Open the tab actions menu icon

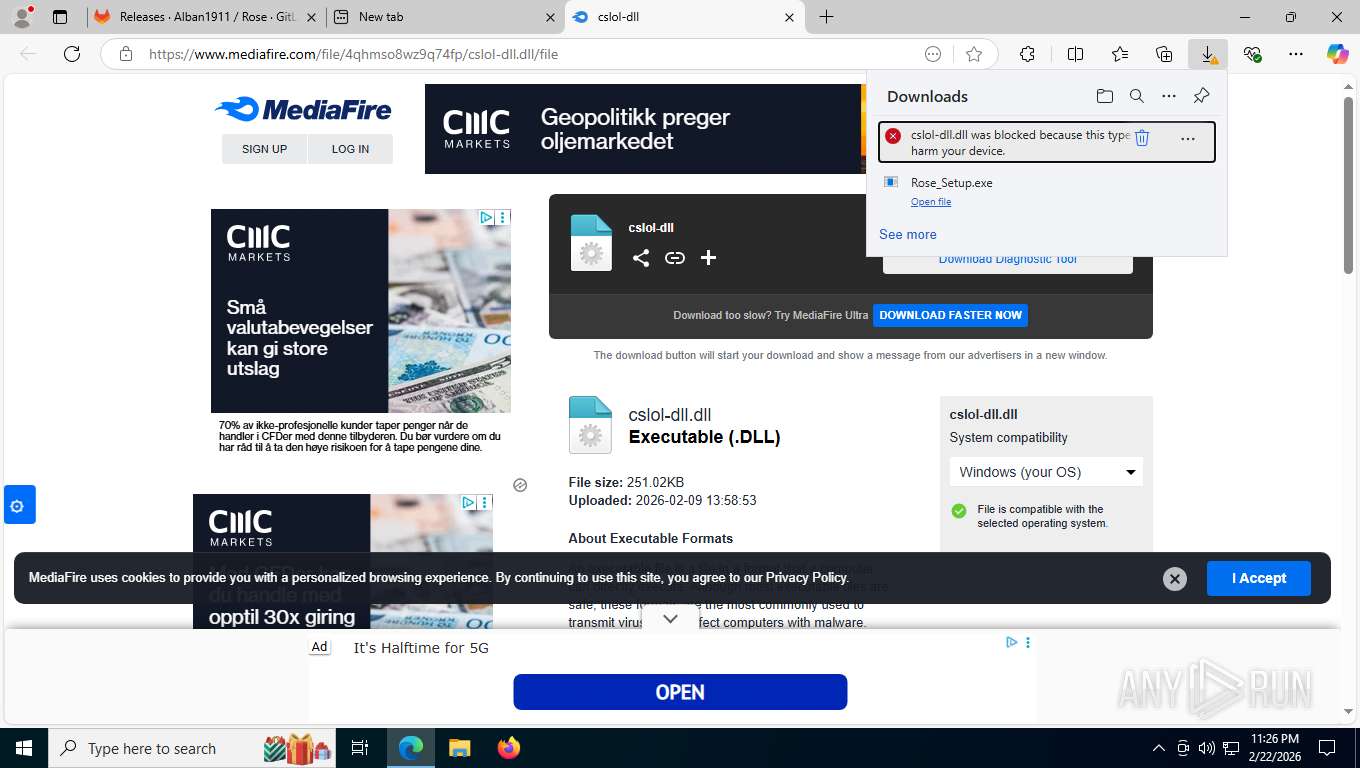coord(60,17)
